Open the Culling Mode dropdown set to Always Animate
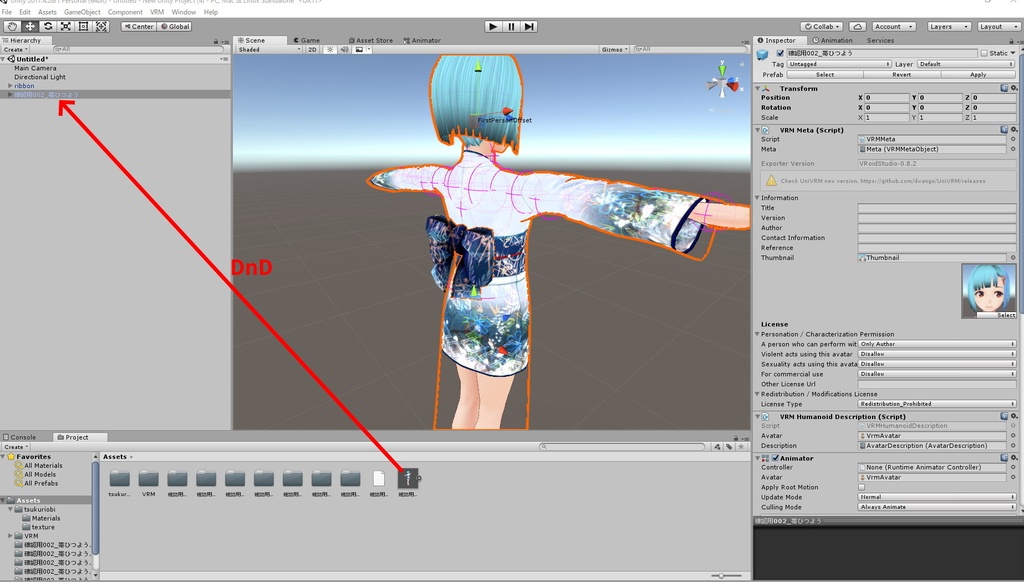 (x=937, y=505)
